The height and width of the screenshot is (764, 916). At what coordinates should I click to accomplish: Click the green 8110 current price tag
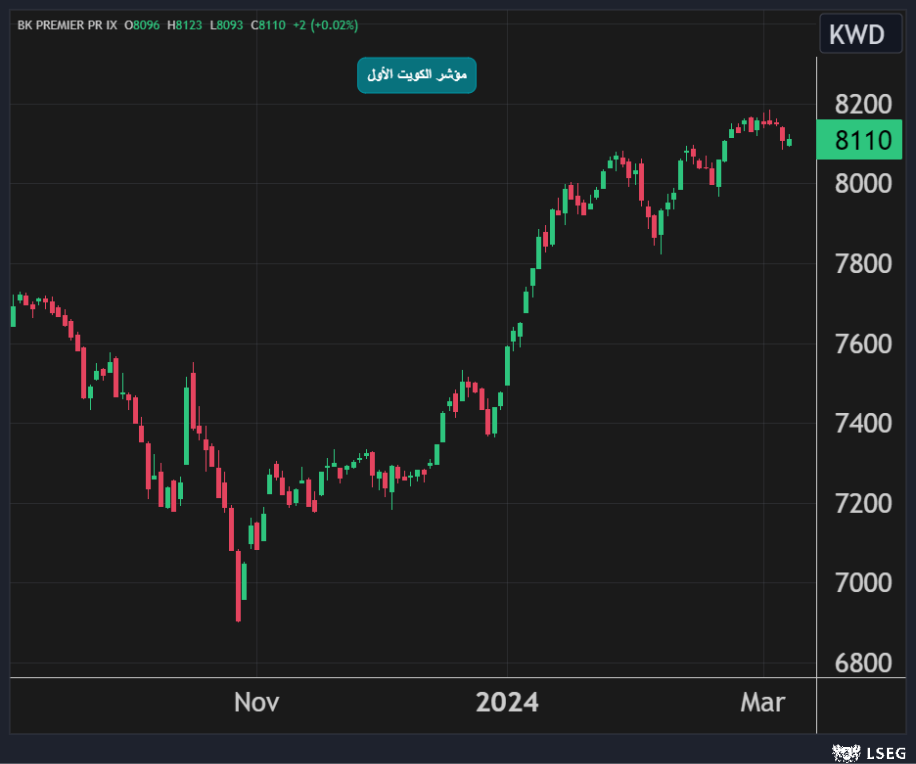(862, 140)
